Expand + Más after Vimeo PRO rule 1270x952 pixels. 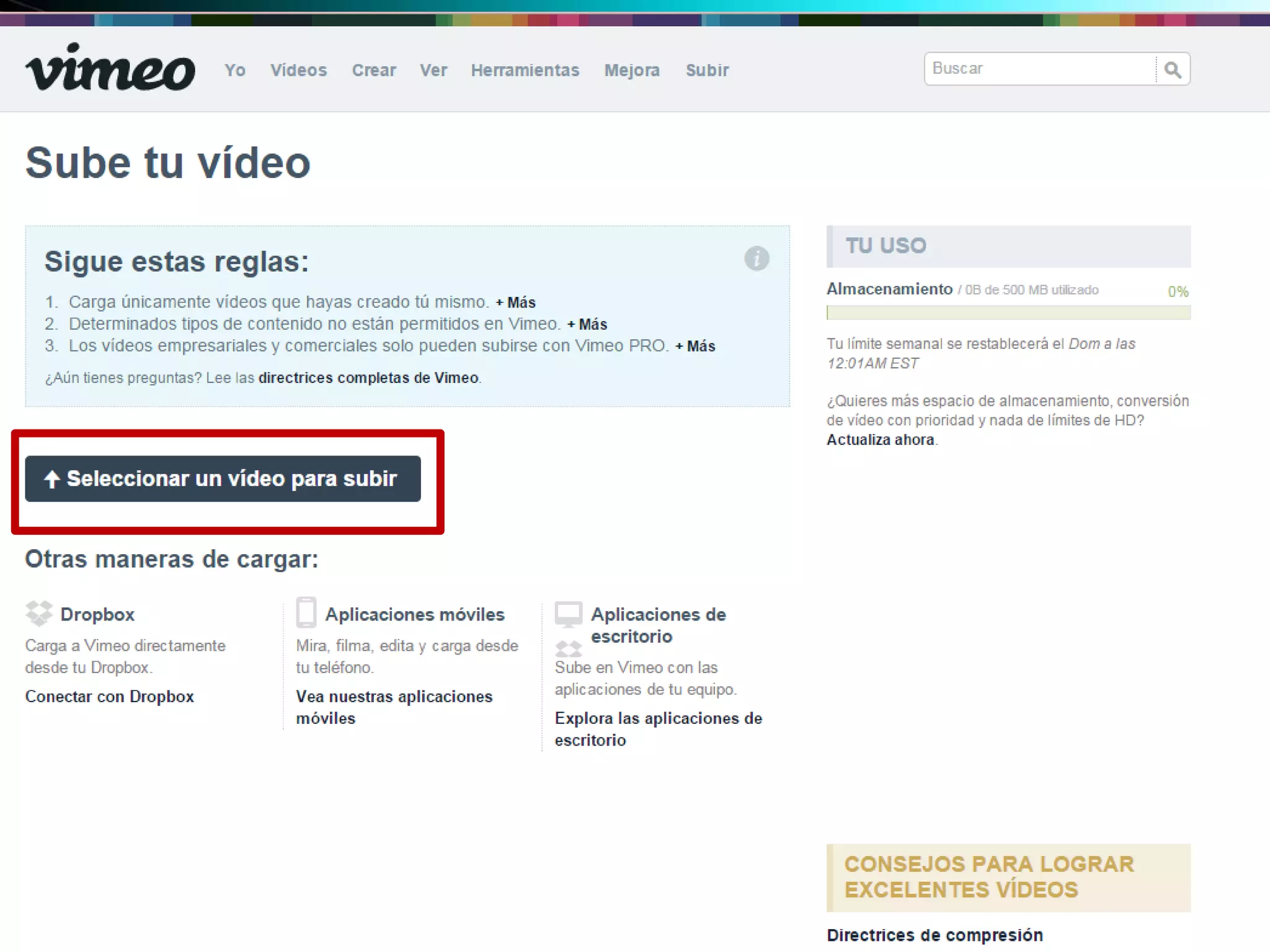point(695,346)
